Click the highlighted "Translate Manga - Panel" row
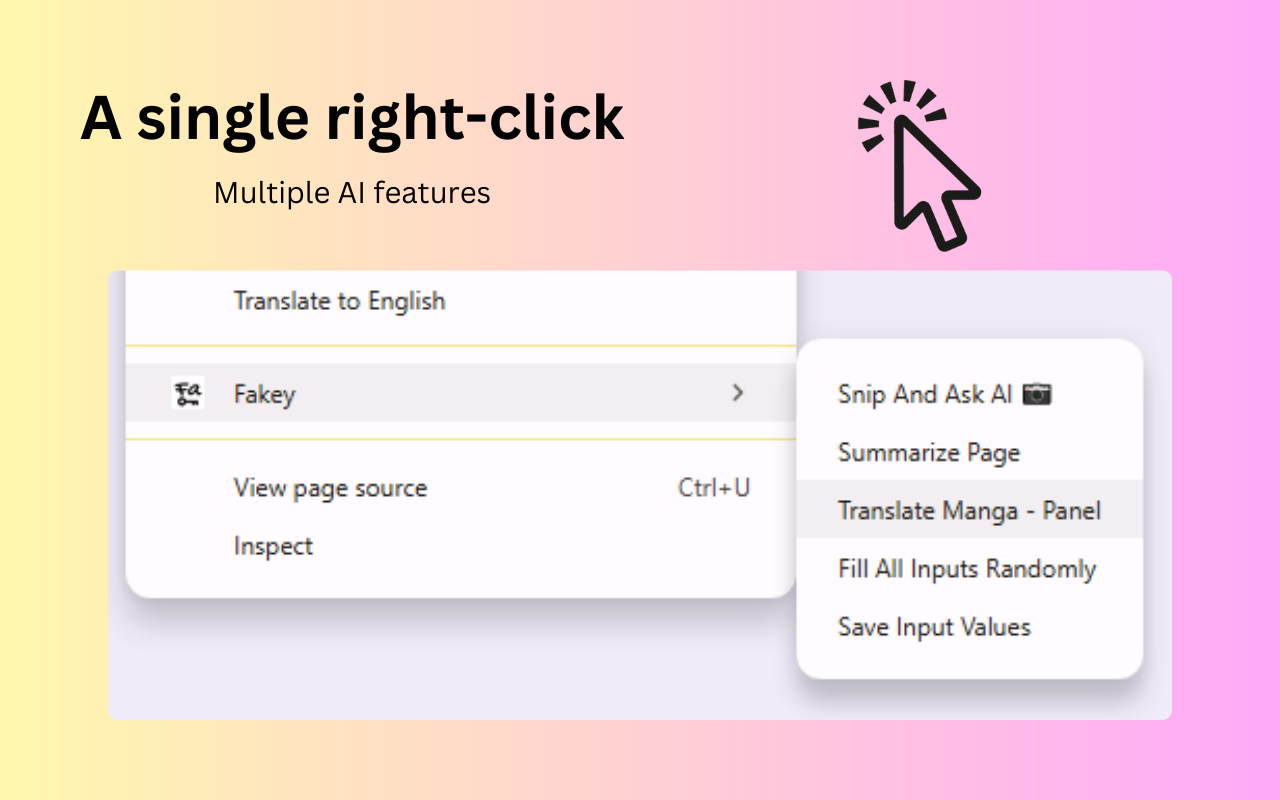This screenshot has height=800, width=1280. pyautogui.click(x=968, y=510)
